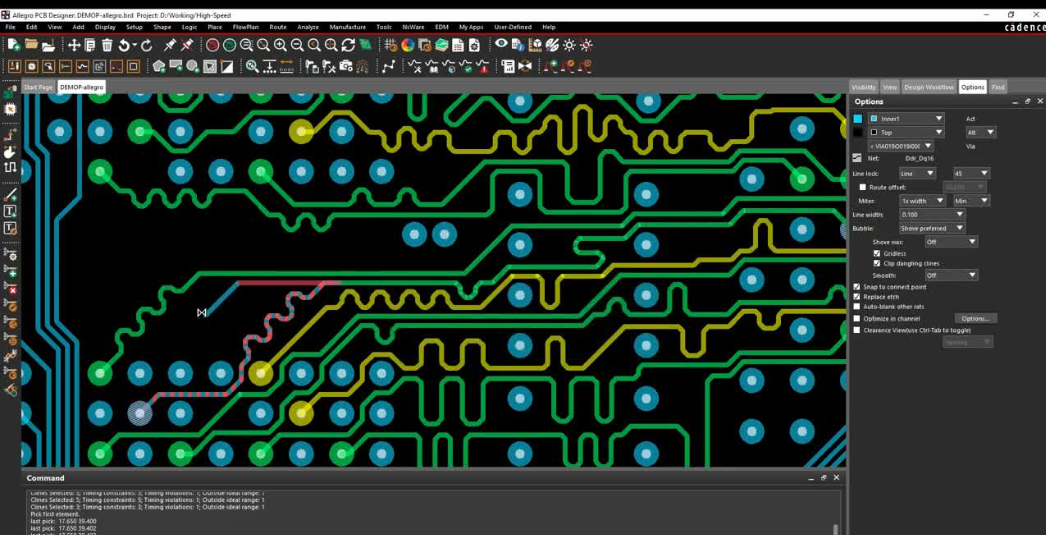Select the Move tool in toolbar

(74, 45)
